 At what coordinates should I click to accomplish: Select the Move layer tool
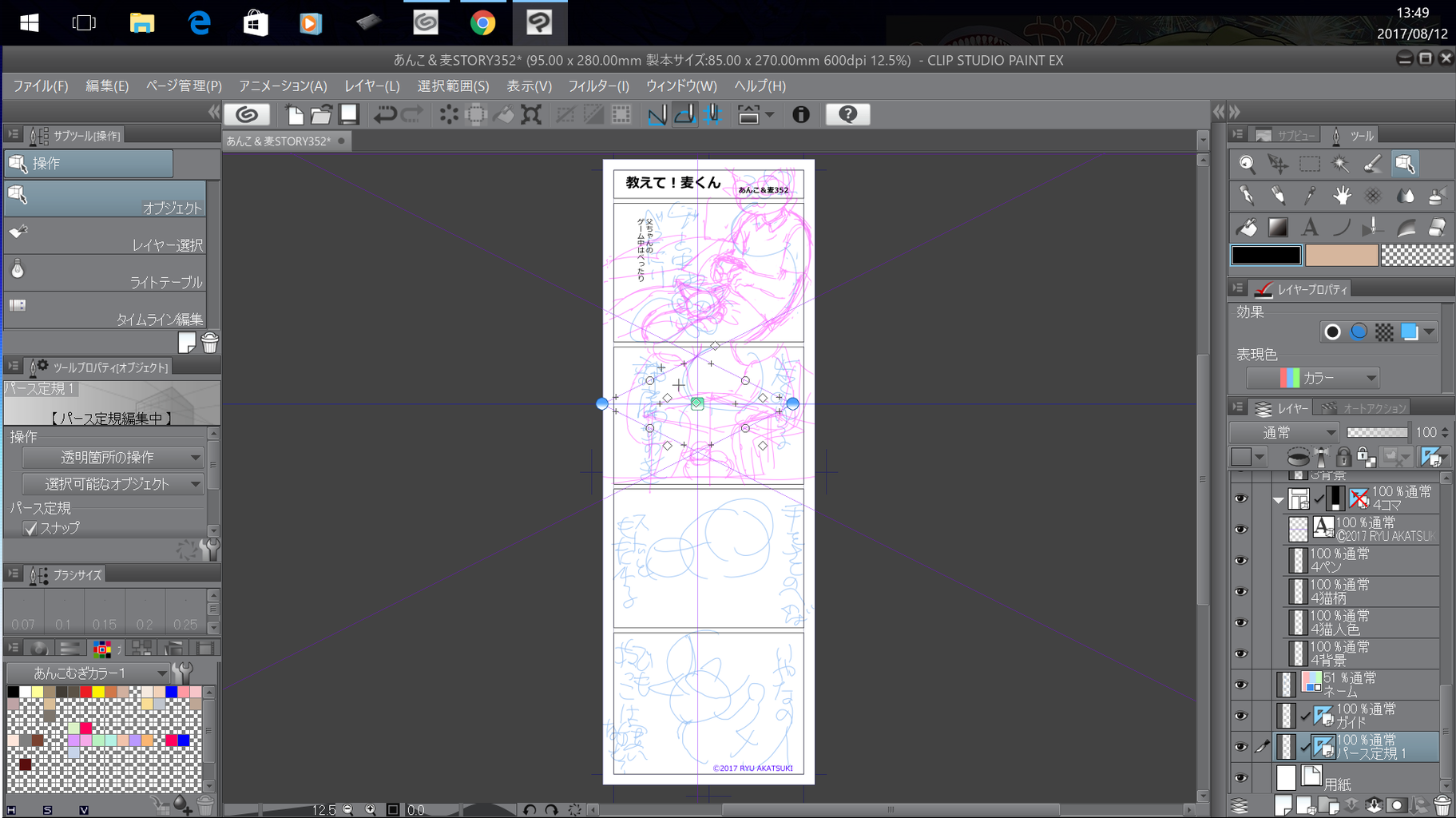pyautogui.click(x=1278, y=165)
